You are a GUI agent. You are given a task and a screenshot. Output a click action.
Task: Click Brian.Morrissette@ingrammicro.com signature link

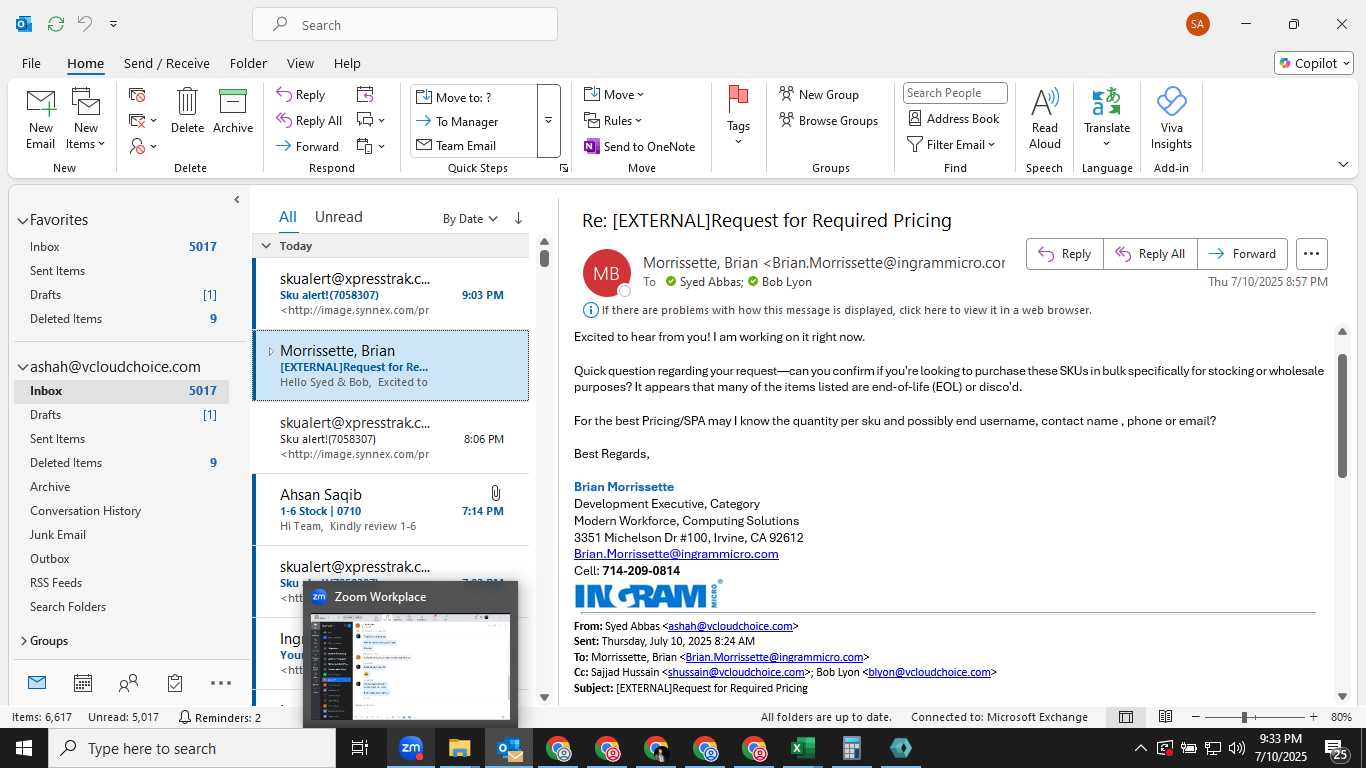(x=676, y=554)
